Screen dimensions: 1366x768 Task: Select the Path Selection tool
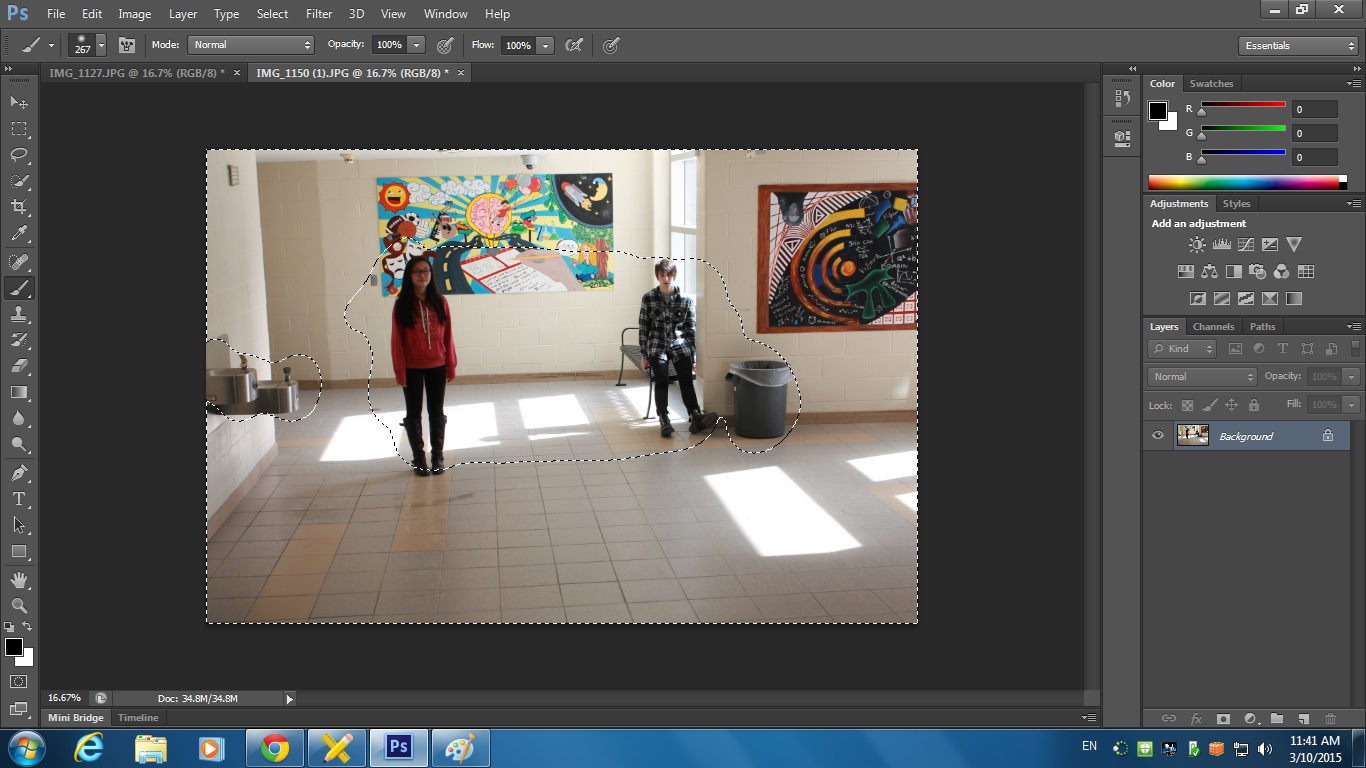(19, 524)
